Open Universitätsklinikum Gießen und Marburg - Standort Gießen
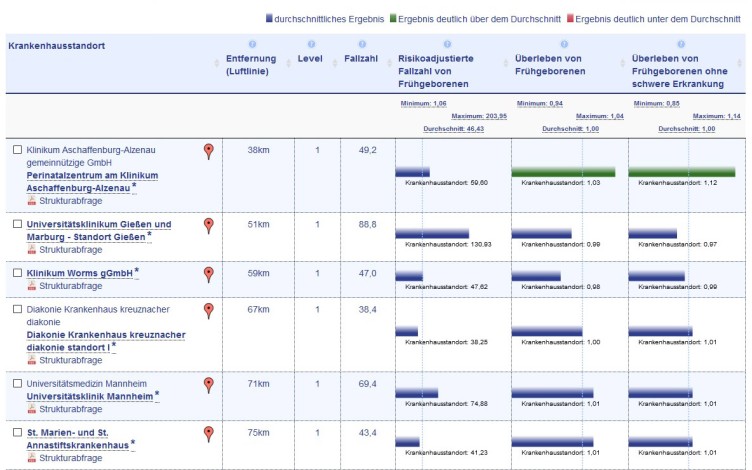 99,231
